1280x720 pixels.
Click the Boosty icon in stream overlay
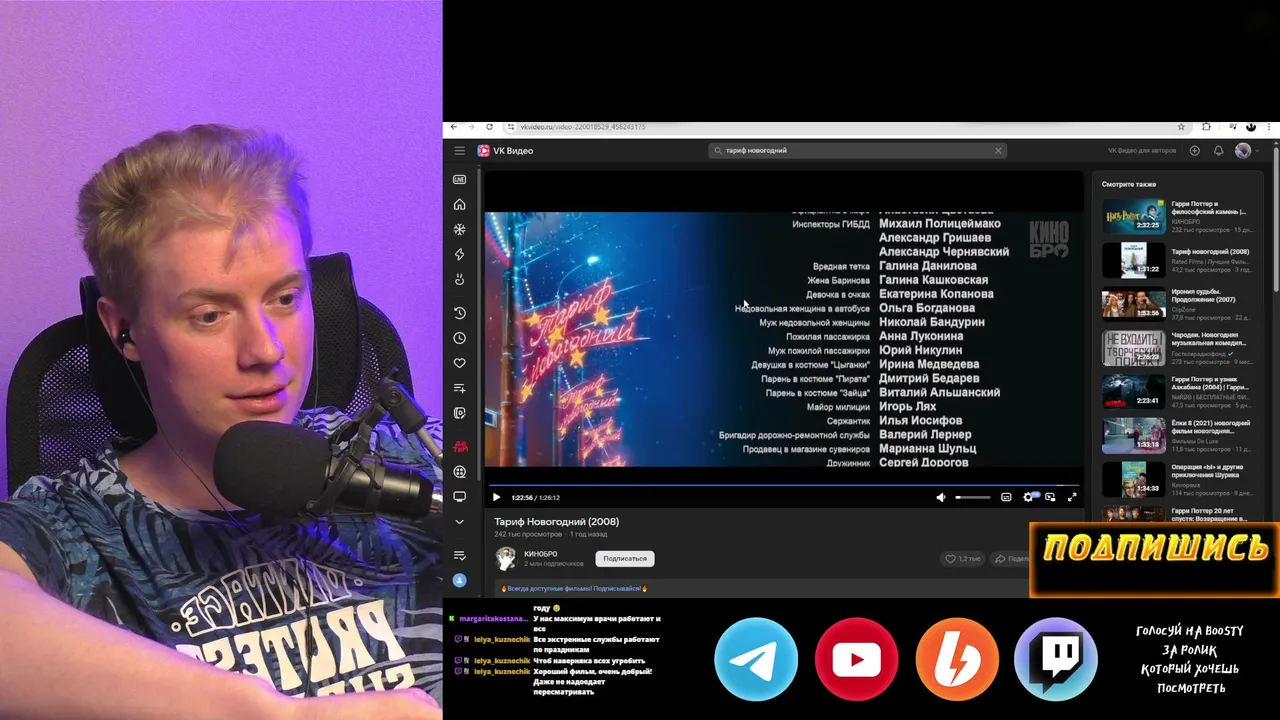957,659
